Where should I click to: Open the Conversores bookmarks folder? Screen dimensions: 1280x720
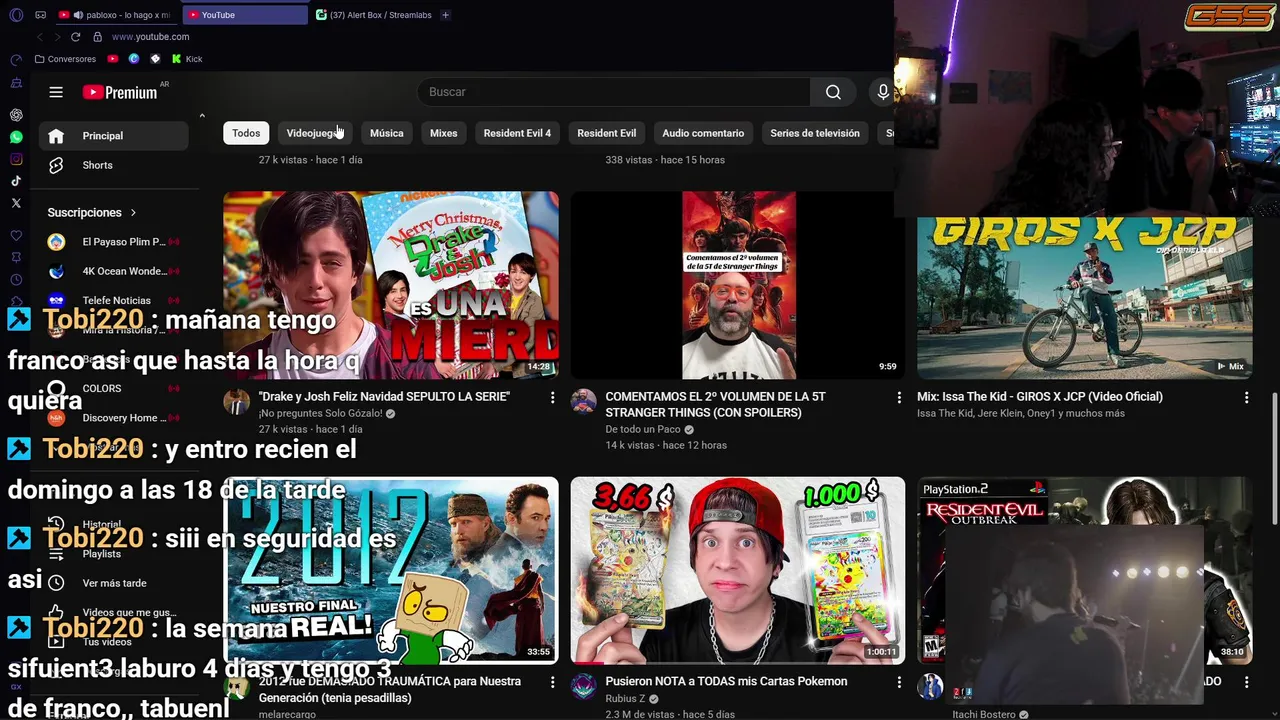[65, 59]
